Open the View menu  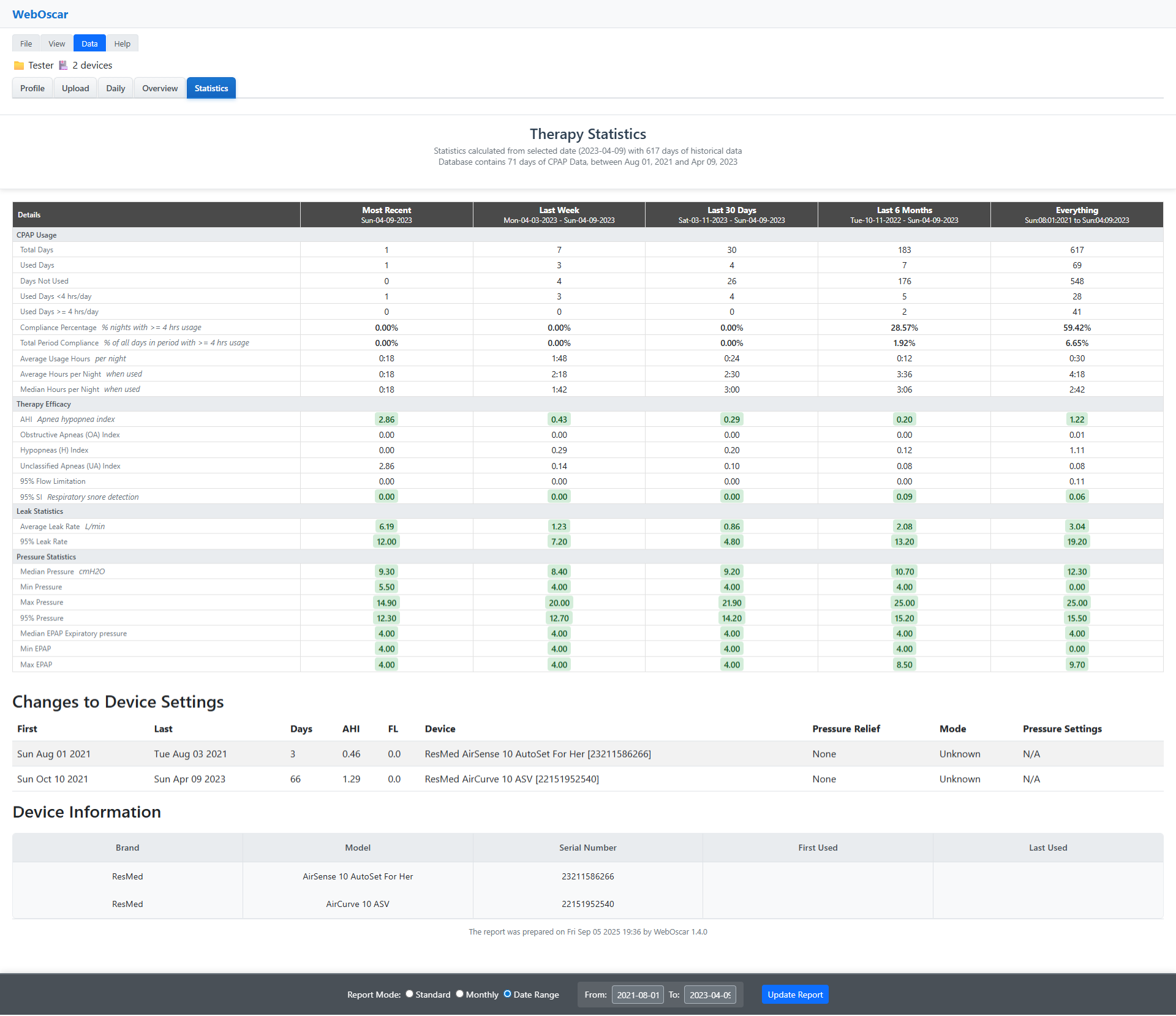click(57, 43)
